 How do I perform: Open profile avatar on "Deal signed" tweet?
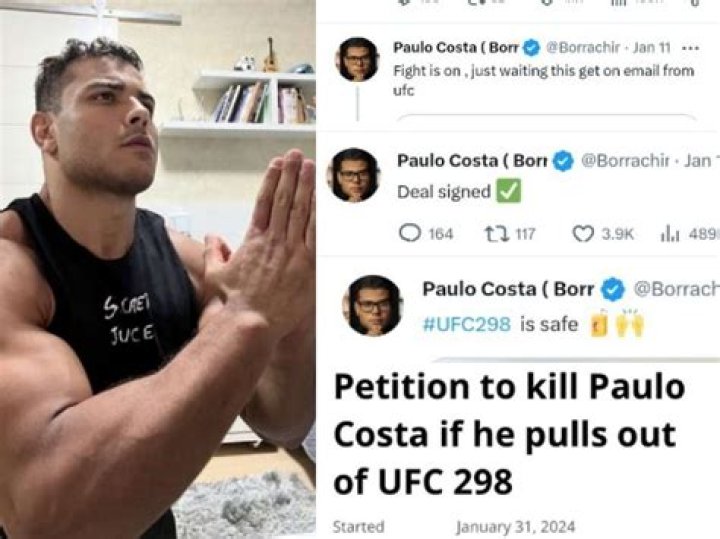(356, 174)
